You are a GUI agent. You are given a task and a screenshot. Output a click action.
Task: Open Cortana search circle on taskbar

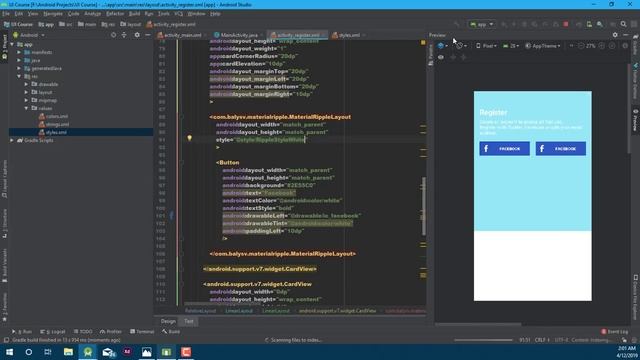29,352
